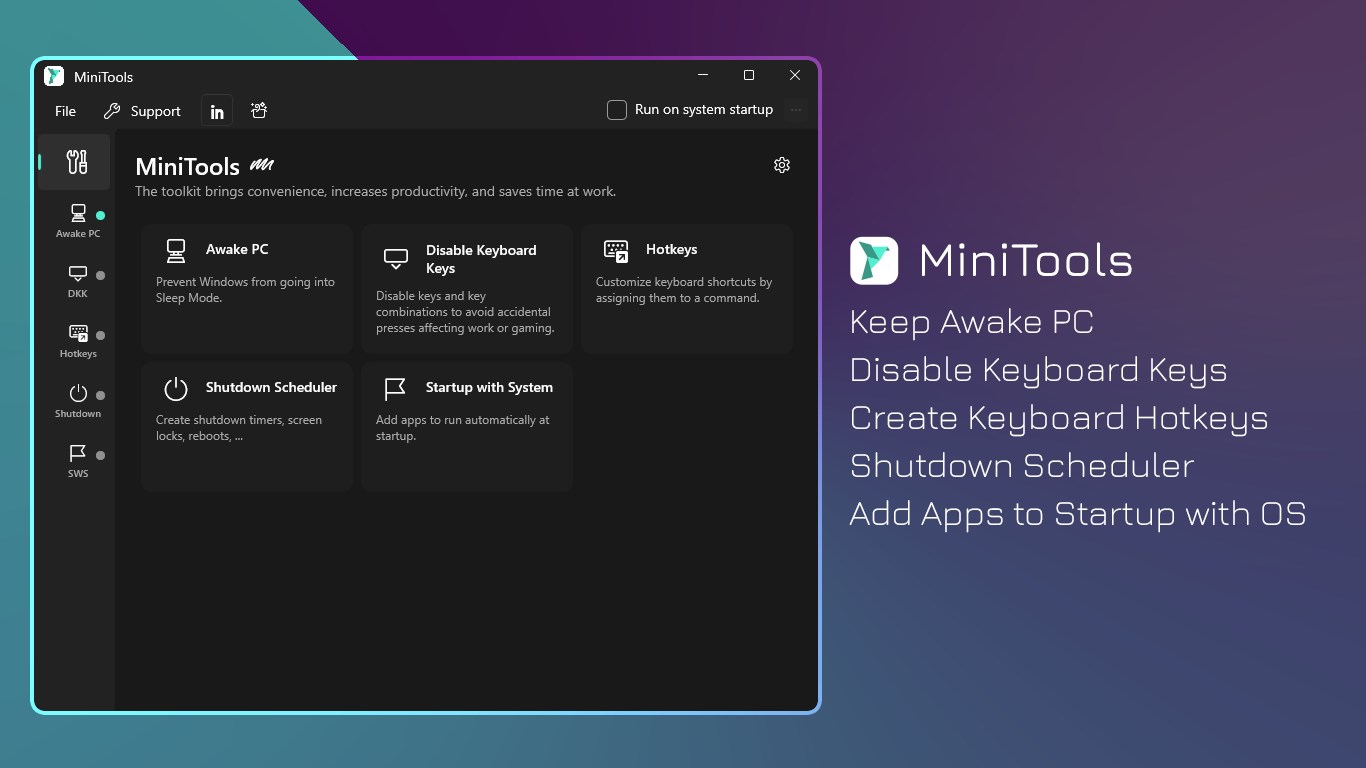This screenshot has width=1366, height=768.
Task: Click the AI sparkle icon in menu bar
Action: pos(259,111)
